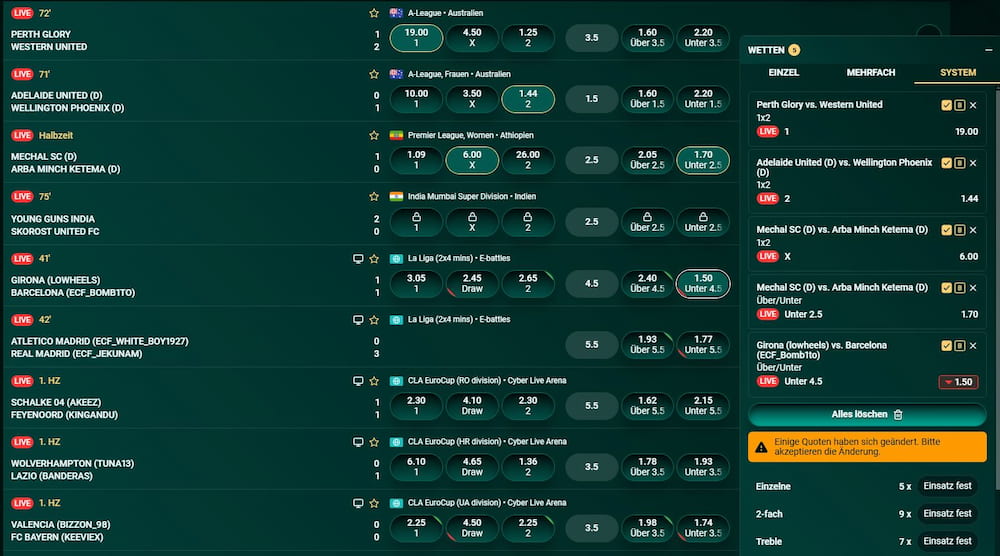Click live stream icon for Schalke 04 match
Viewport: 1000px width, 556px height.
point(359,381)
